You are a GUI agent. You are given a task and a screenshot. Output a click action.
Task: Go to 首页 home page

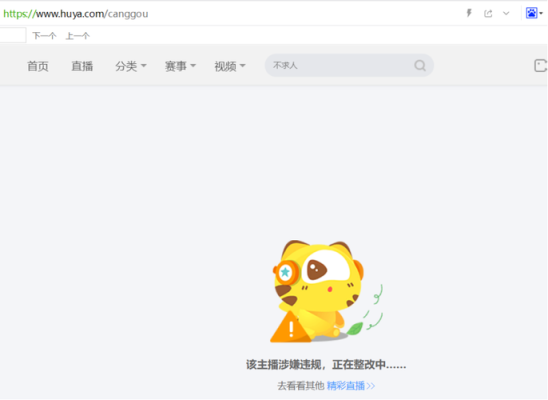pyautogui.click(x=38, y=66)
